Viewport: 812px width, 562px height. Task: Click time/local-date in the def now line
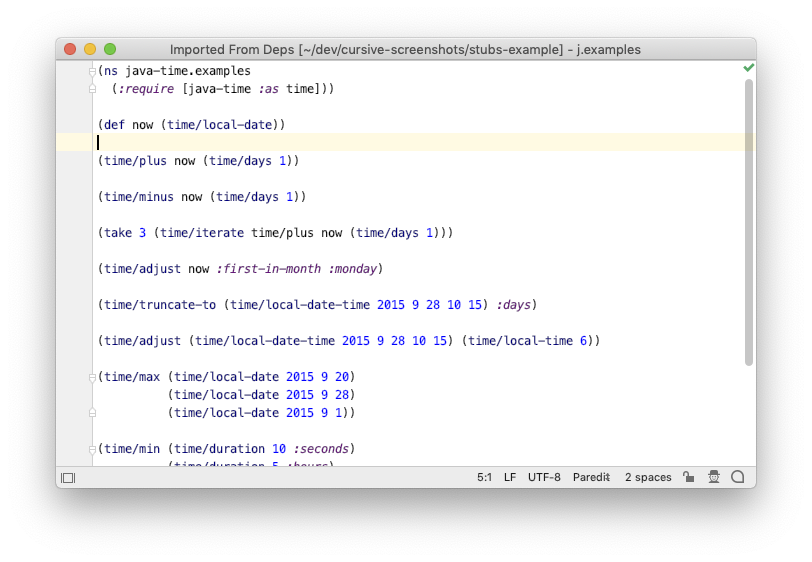[x=220, y=125]
